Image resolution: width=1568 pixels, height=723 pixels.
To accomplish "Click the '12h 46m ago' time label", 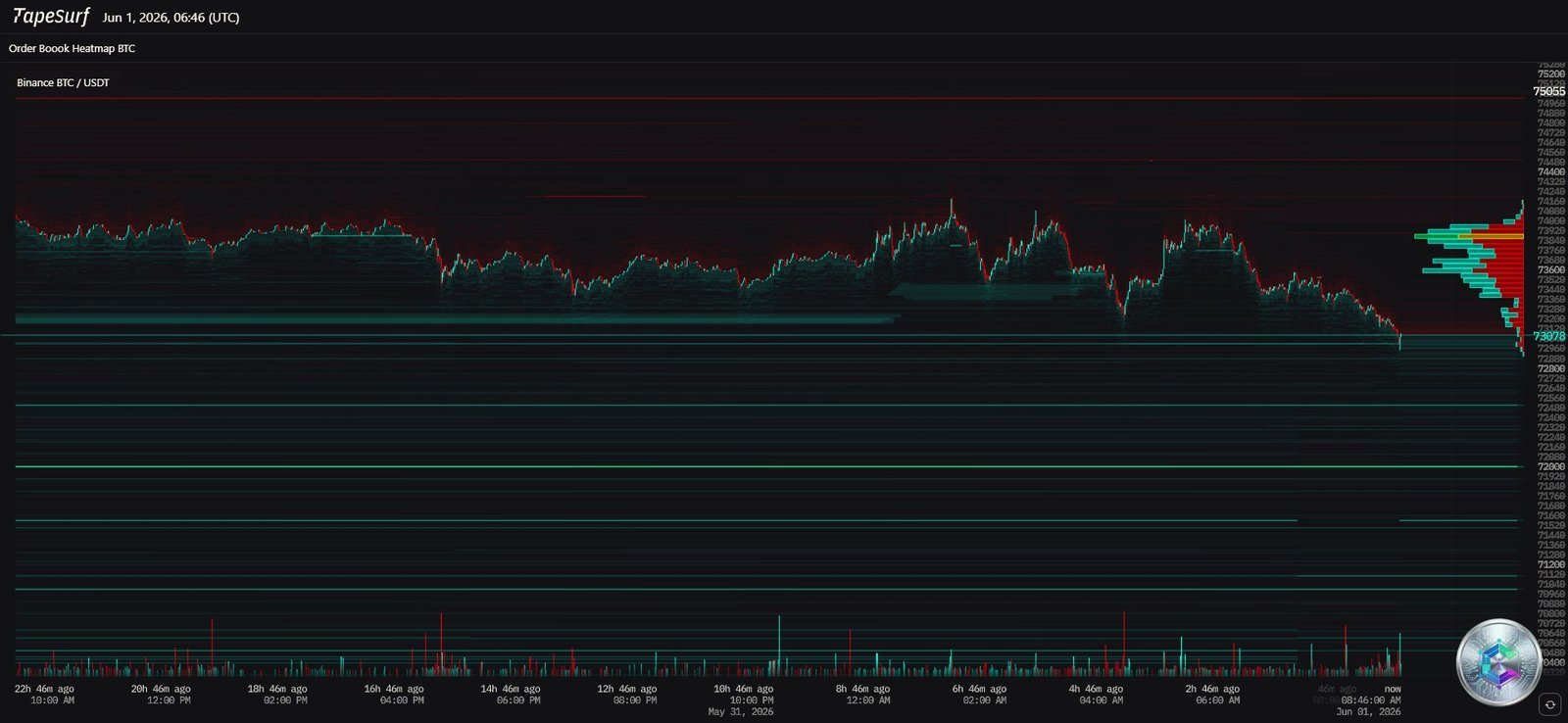I will pos(627,689).
